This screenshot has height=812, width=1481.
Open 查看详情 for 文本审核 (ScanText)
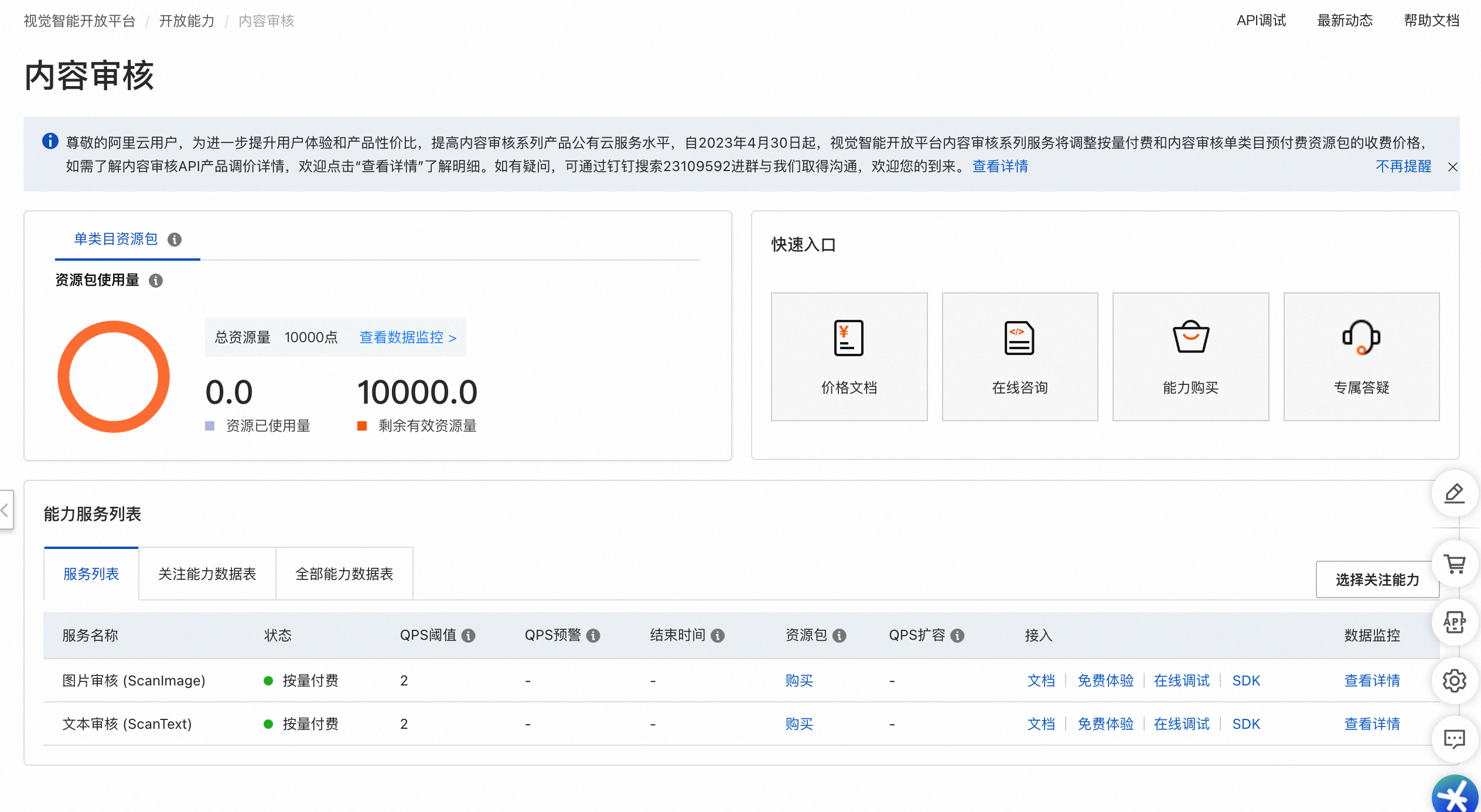tap(1372, 724)
